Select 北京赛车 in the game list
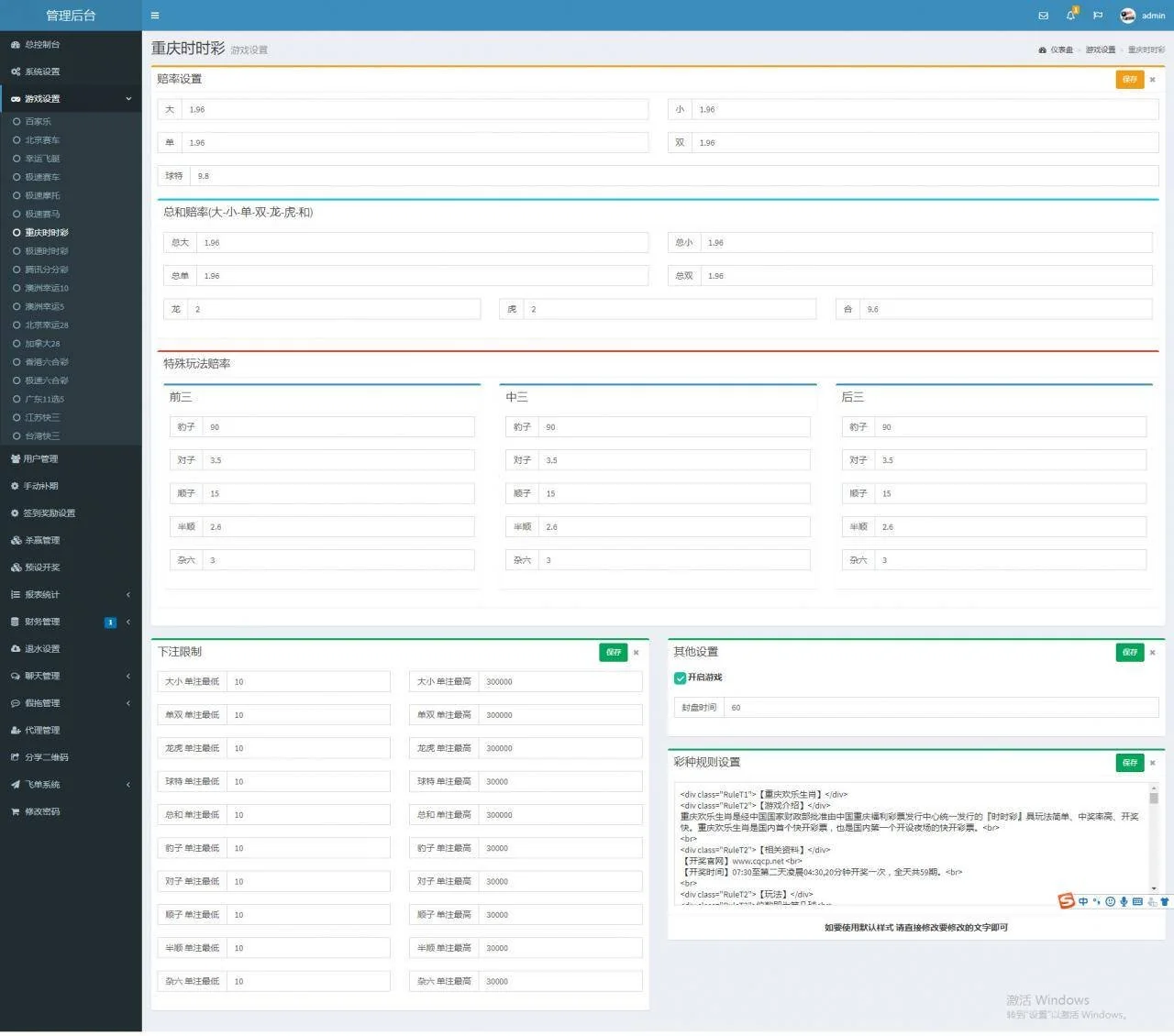Screen dimensions: 1174x1036 pos(42,140)
